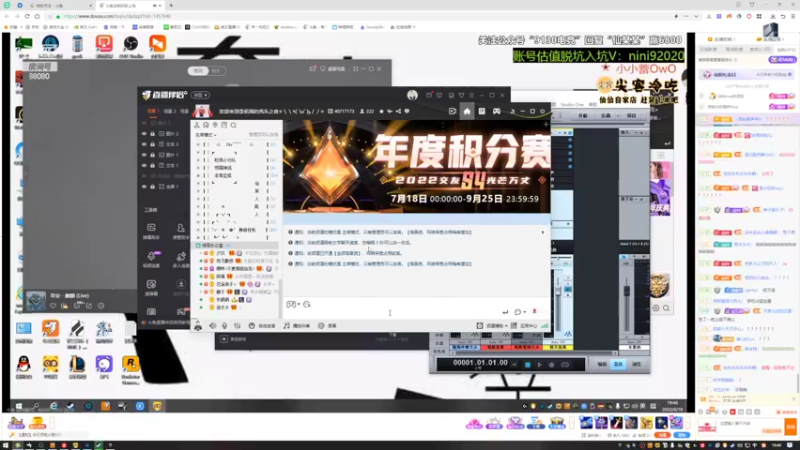Select the left view tab beside Studio One transport

tap(602, 364)
